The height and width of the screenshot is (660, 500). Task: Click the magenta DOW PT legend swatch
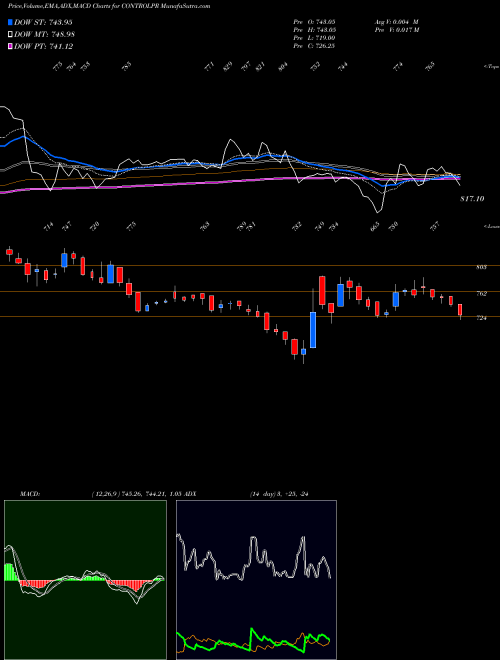(10, 46)
